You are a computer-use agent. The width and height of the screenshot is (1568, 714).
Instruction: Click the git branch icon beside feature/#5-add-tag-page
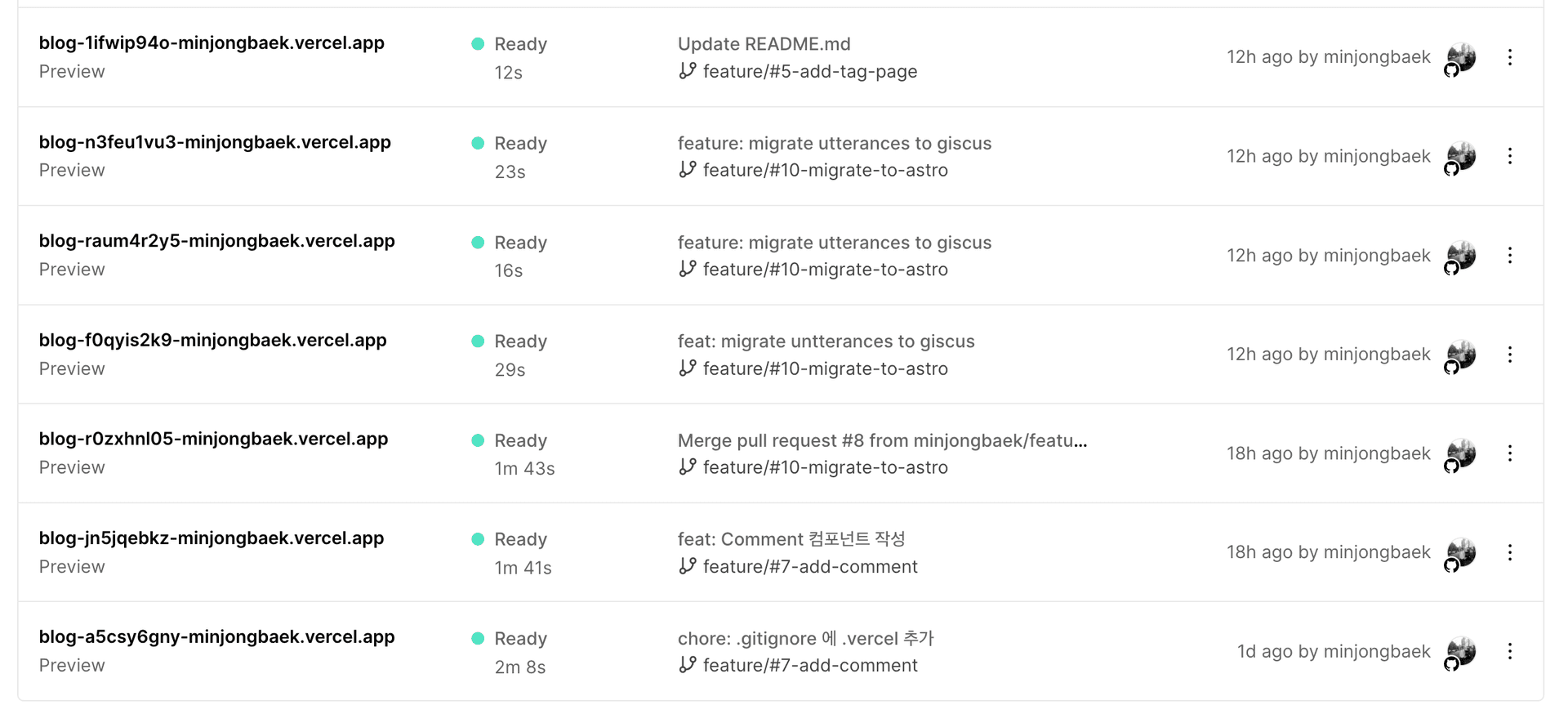pyautogui.click(x=687, y=71)
